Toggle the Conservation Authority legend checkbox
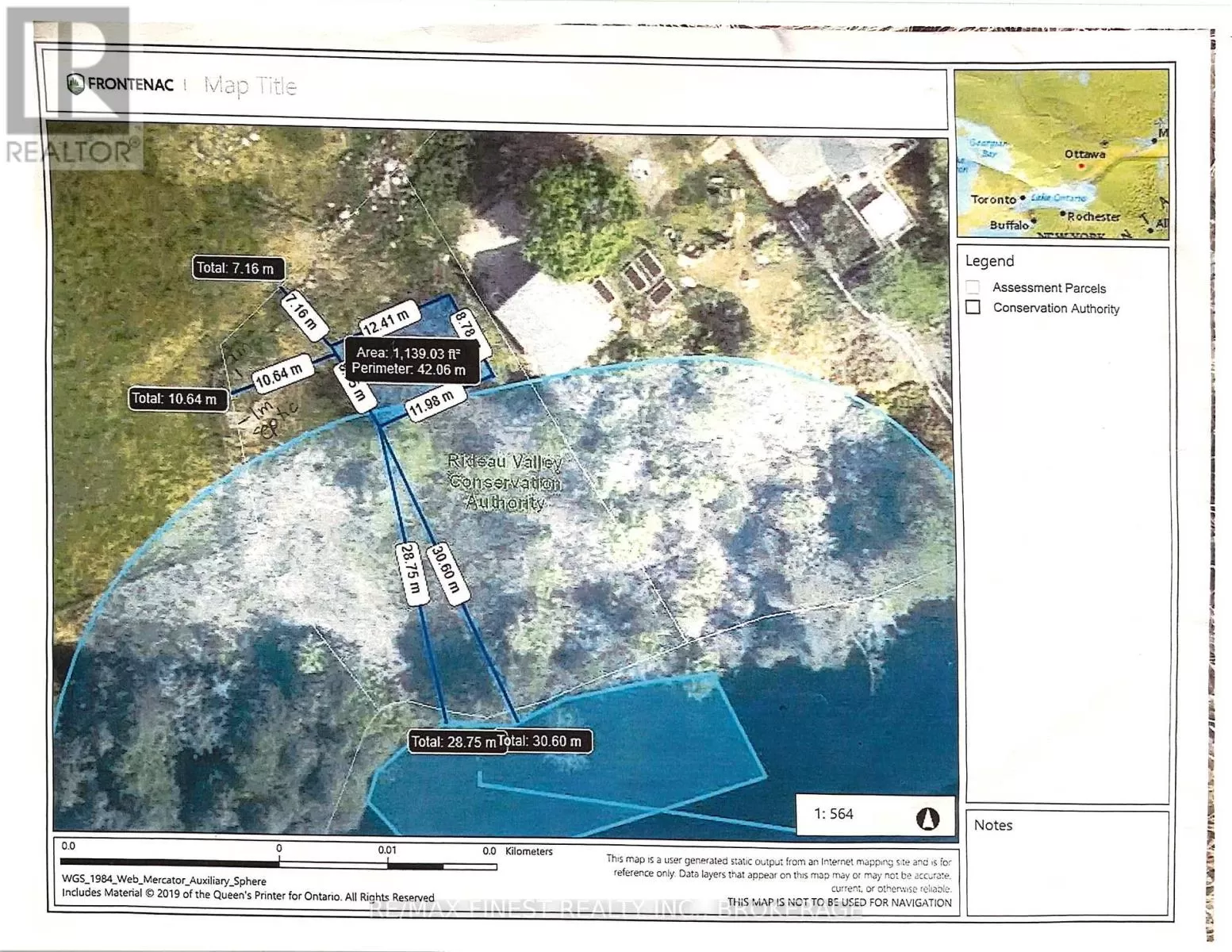Viewport: 1232px width, 952px height. coord(973,307)
